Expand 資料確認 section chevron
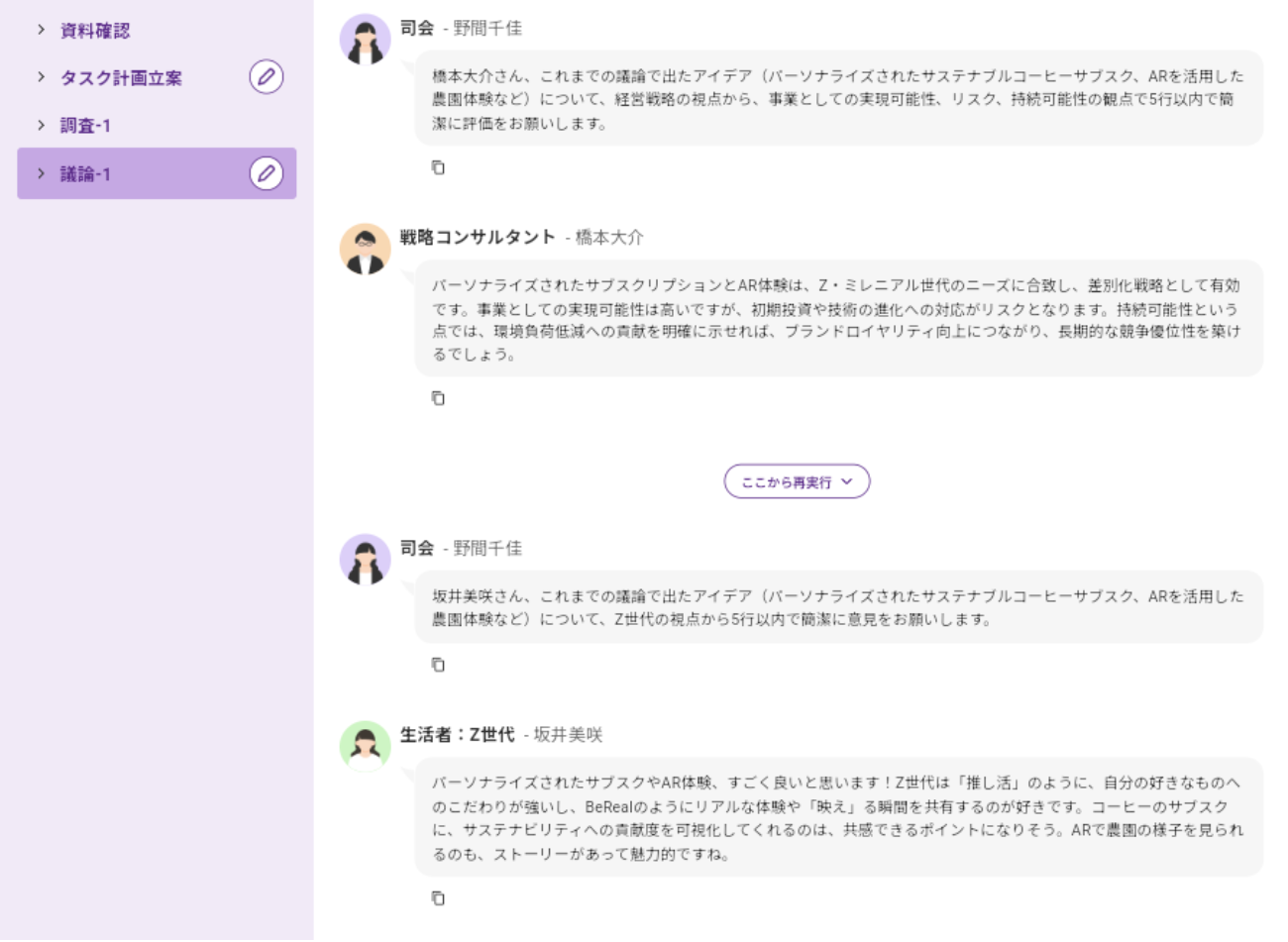 coord(41,30)
